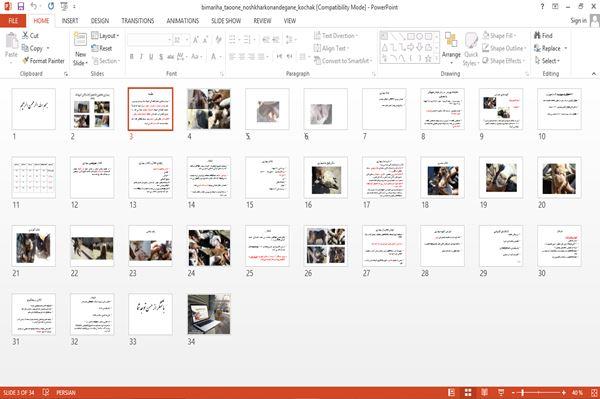The width and height of the screenshot is (600, 399).
Task: Click the Redo/Repeat icon
Action: (51, 7)
